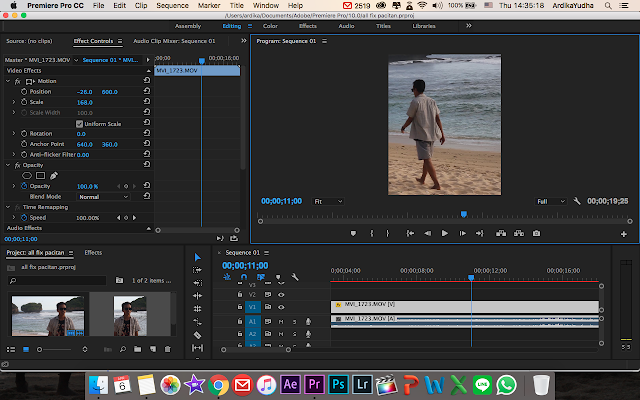Open the Fit zoom level dropdown
This screenshot has width=640, height=400.
pyautogui.click(x=328, y=201)
